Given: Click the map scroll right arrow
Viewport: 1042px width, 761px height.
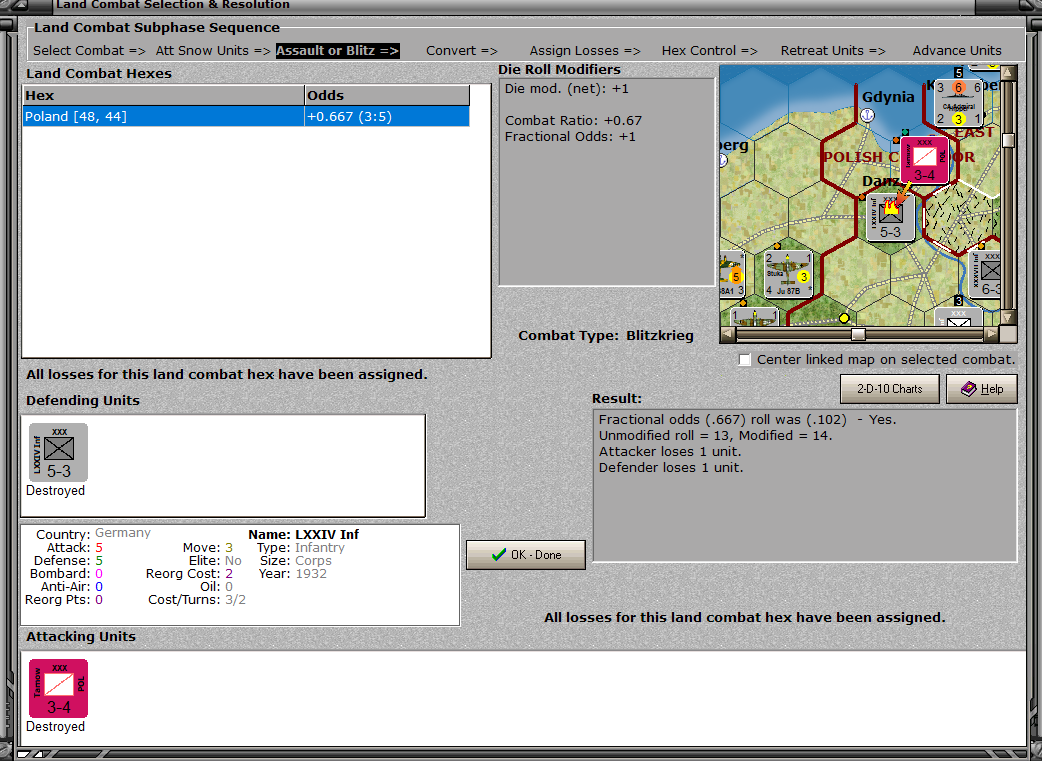Looking at the screenshot, I should coord(991,334).
